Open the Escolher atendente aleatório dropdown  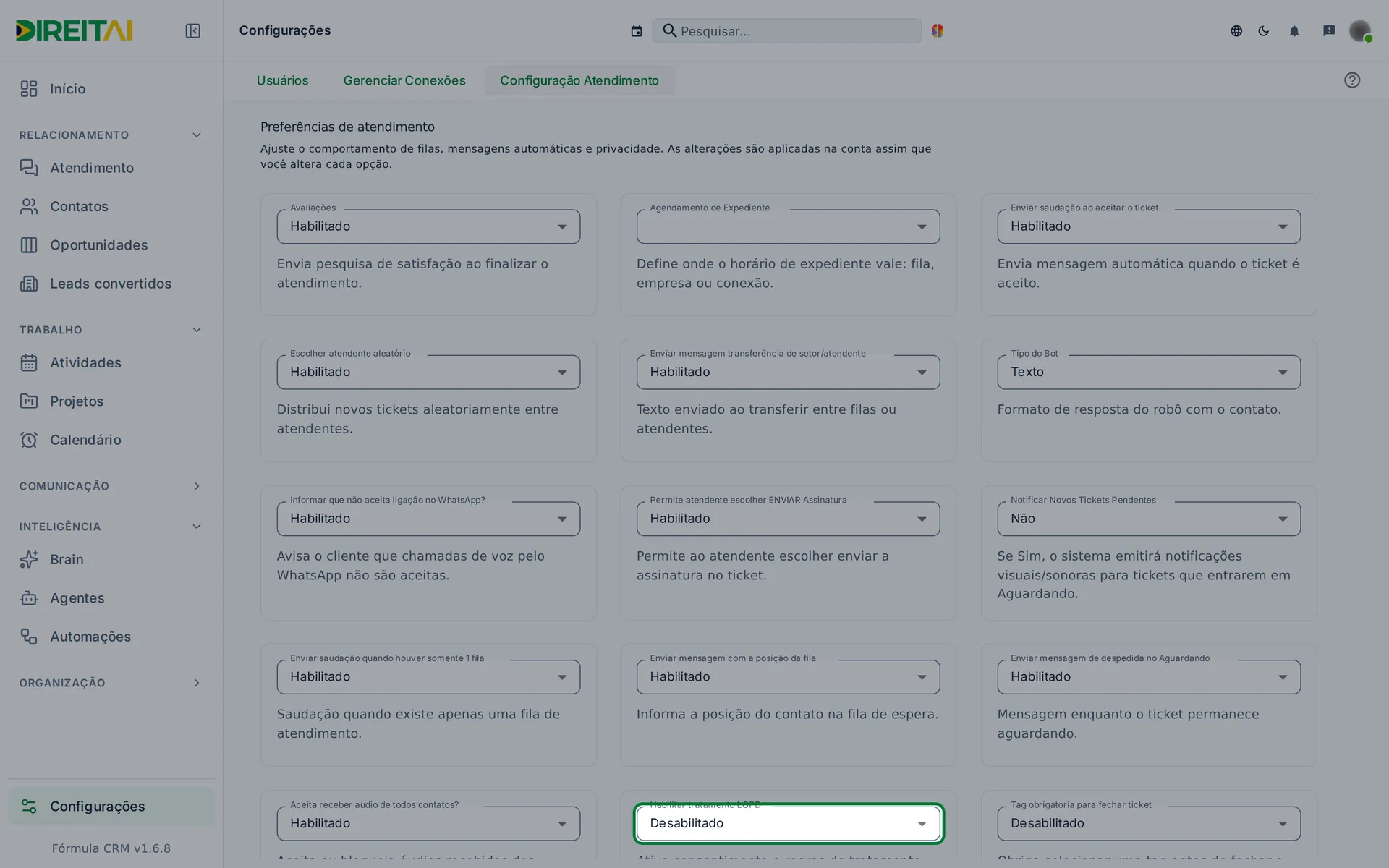428,372
